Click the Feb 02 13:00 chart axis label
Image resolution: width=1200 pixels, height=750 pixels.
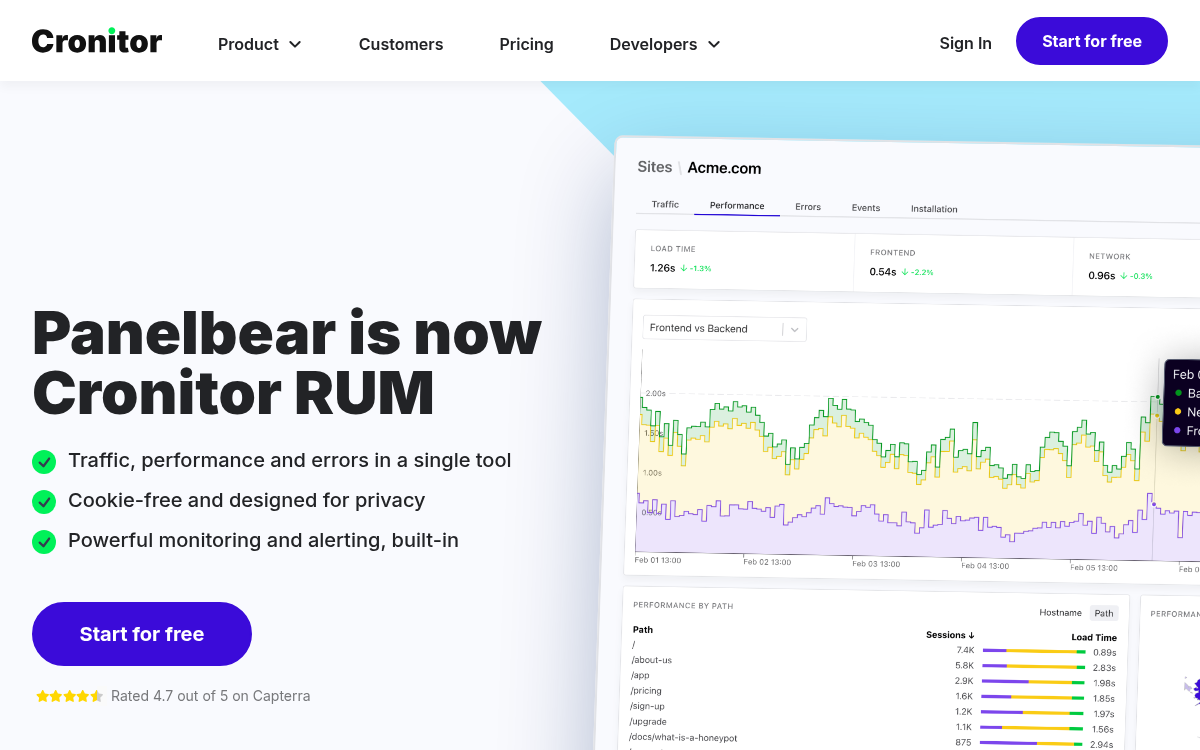click(767, 562)
